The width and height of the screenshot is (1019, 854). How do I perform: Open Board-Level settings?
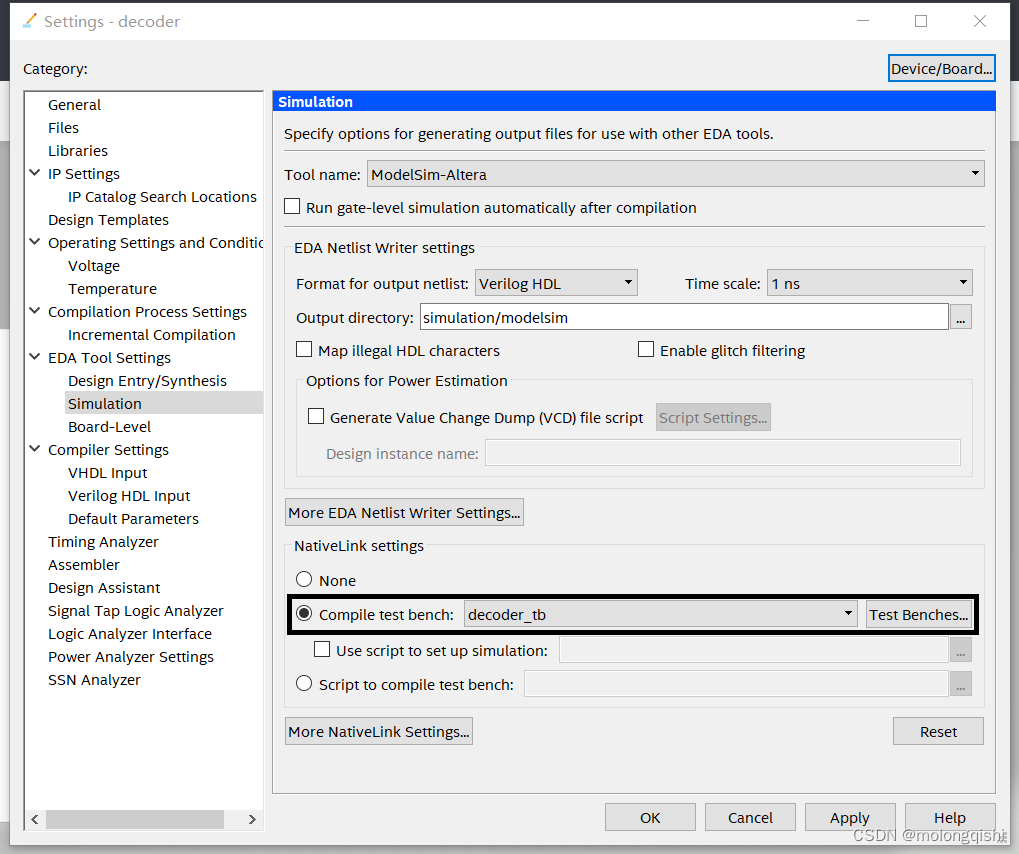tap(109, 427)
